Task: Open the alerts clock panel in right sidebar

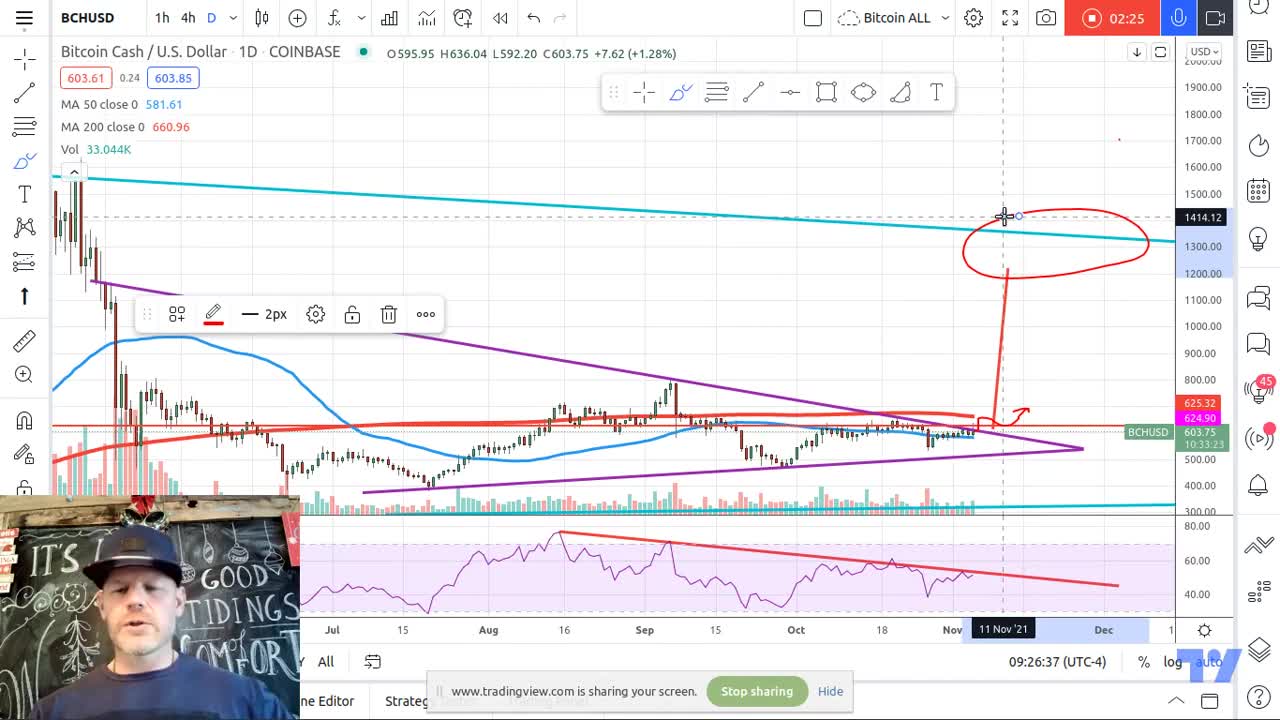Action: pyautogui.click(x=1258, y=146)
